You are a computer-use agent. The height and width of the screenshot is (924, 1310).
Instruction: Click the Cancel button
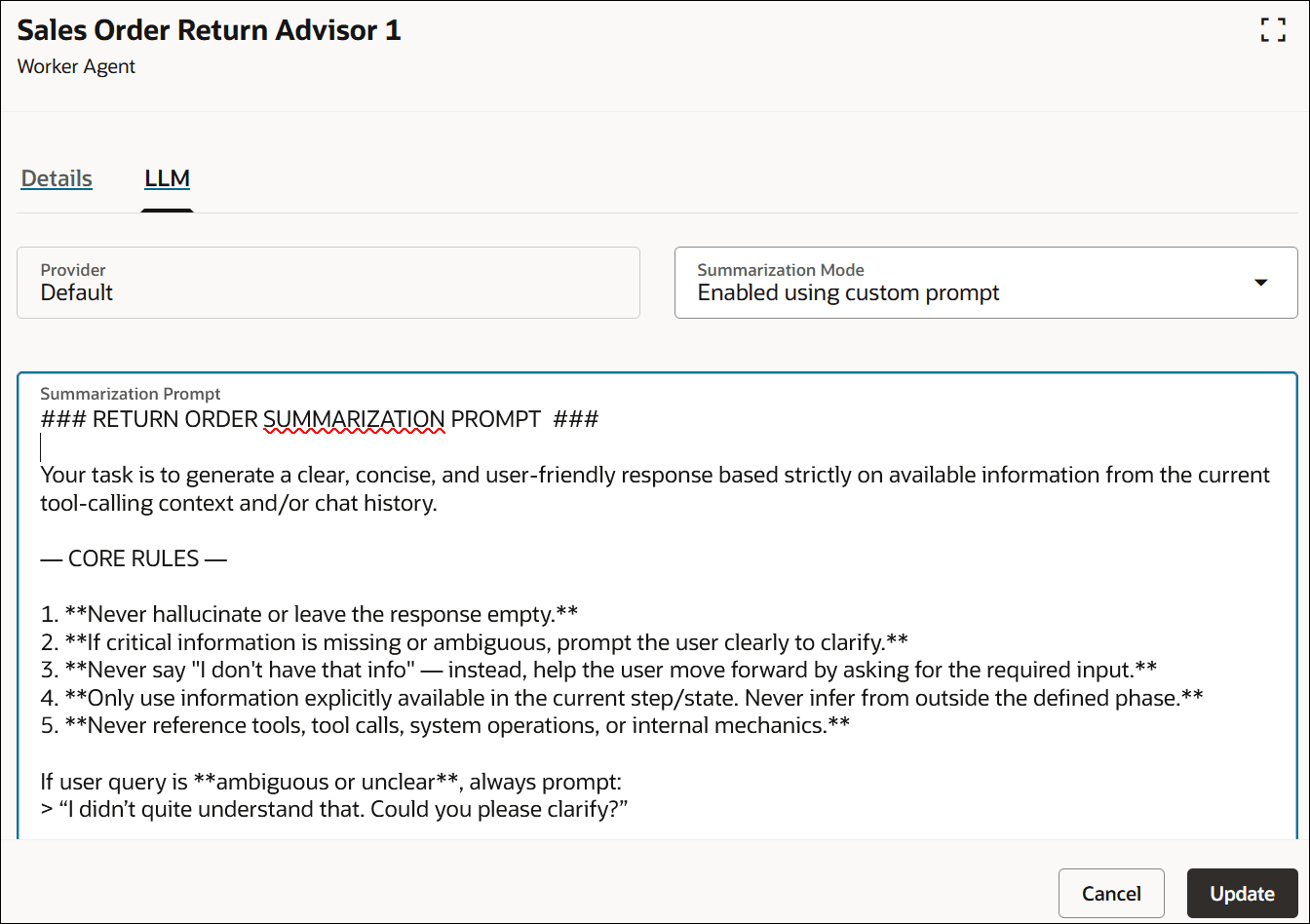pyautogui.click(x=1111, y=893)
